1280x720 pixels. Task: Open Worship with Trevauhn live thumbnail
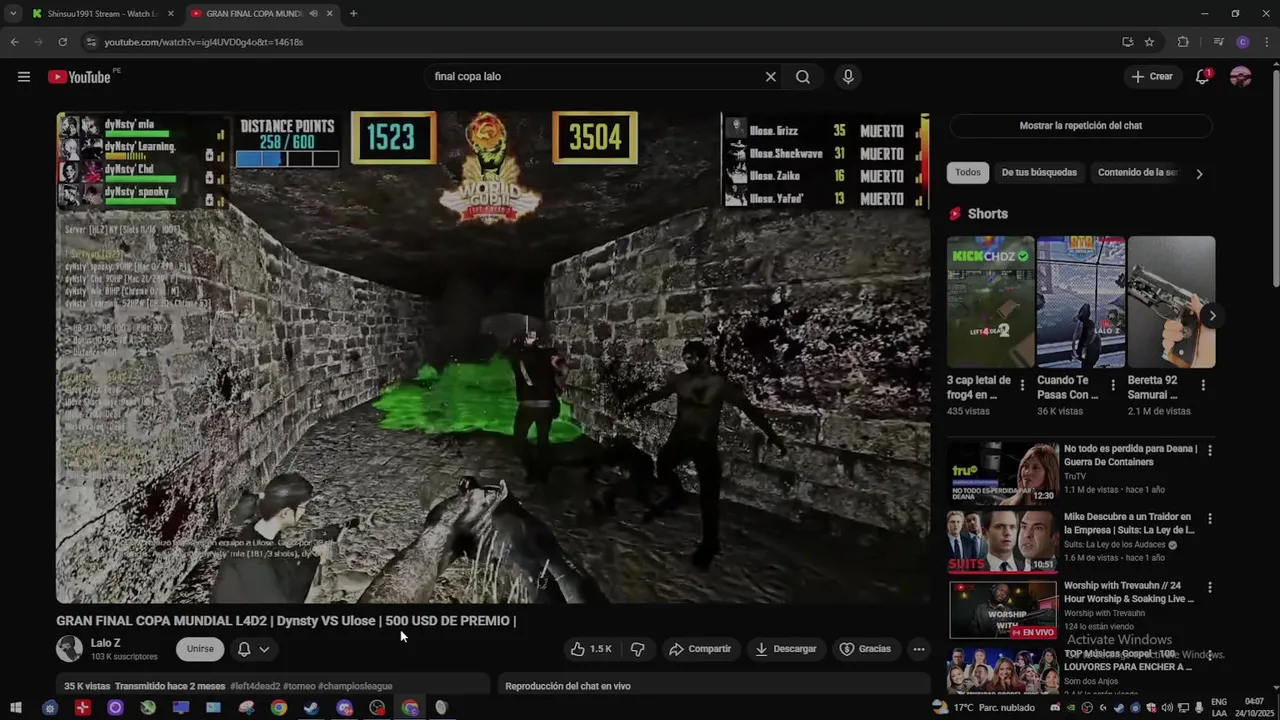[1003, 610]
